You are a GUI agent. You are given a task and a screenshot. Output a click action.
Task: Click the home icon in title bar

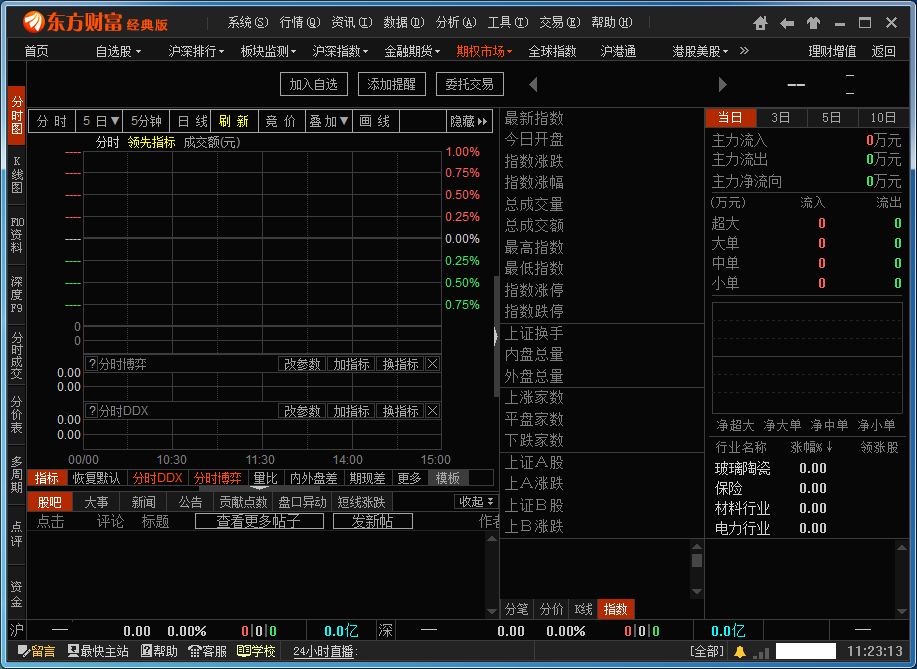coord(761,22)
